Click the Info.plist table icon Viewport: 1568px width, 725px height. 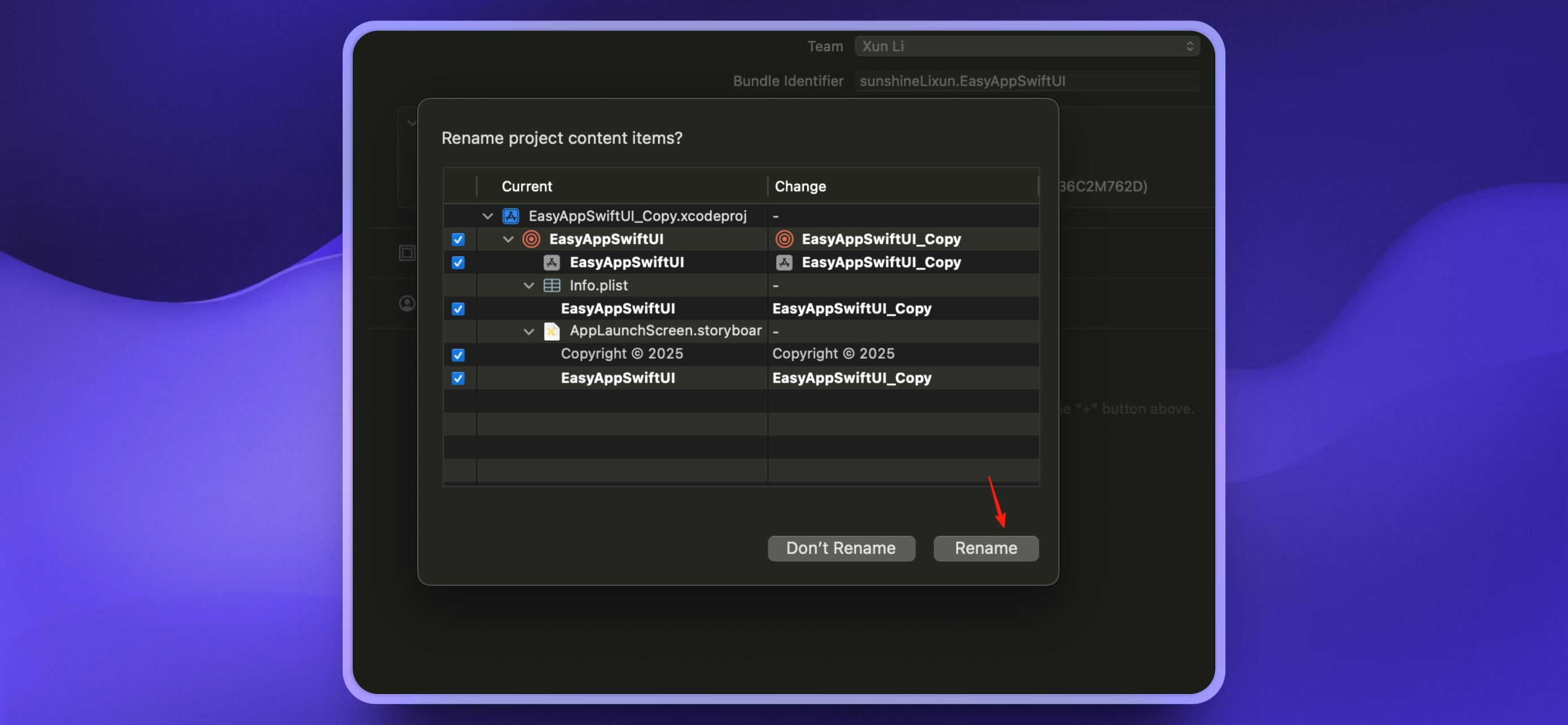[551, 286]
